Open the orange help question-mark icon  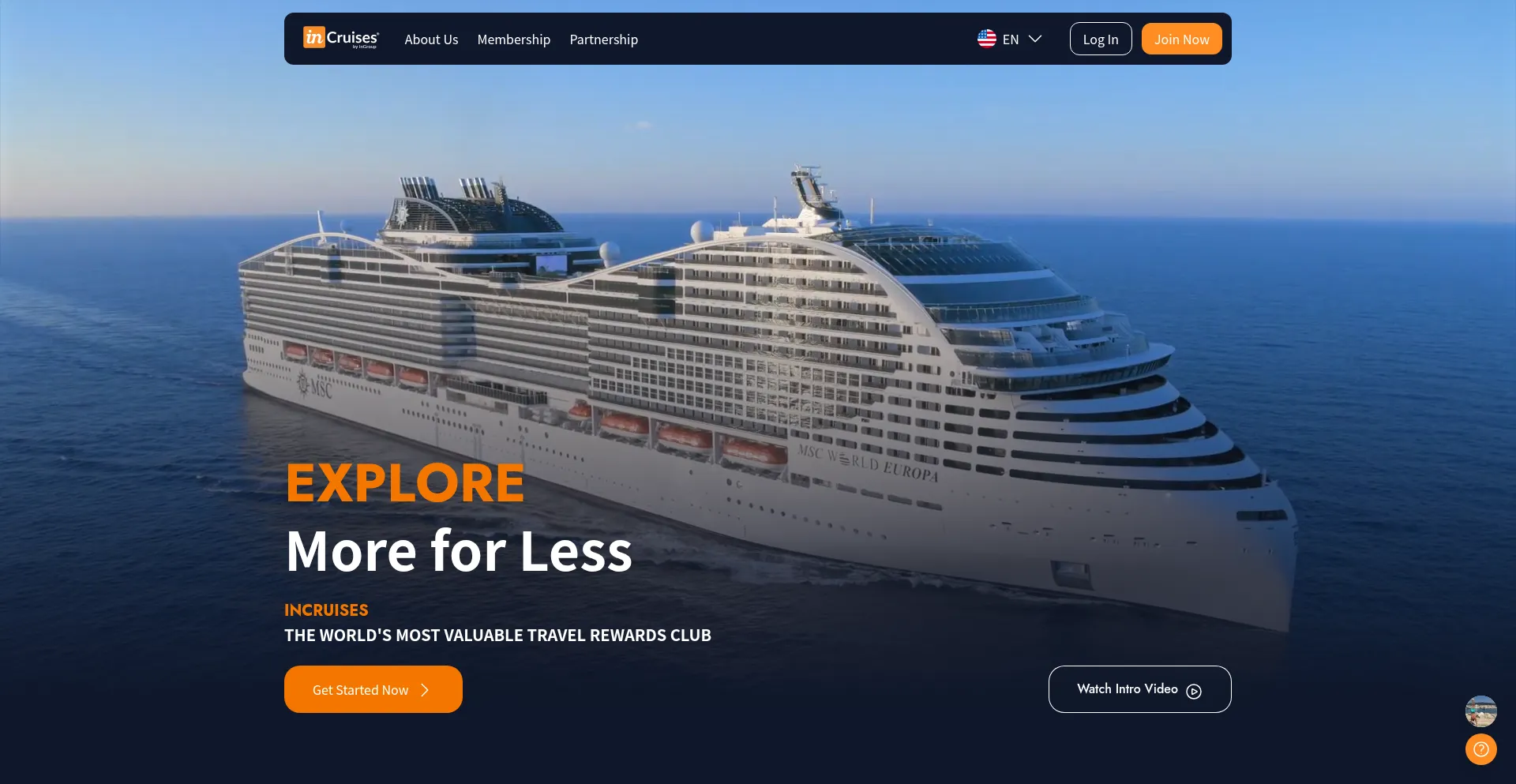tap(1481, 749)
